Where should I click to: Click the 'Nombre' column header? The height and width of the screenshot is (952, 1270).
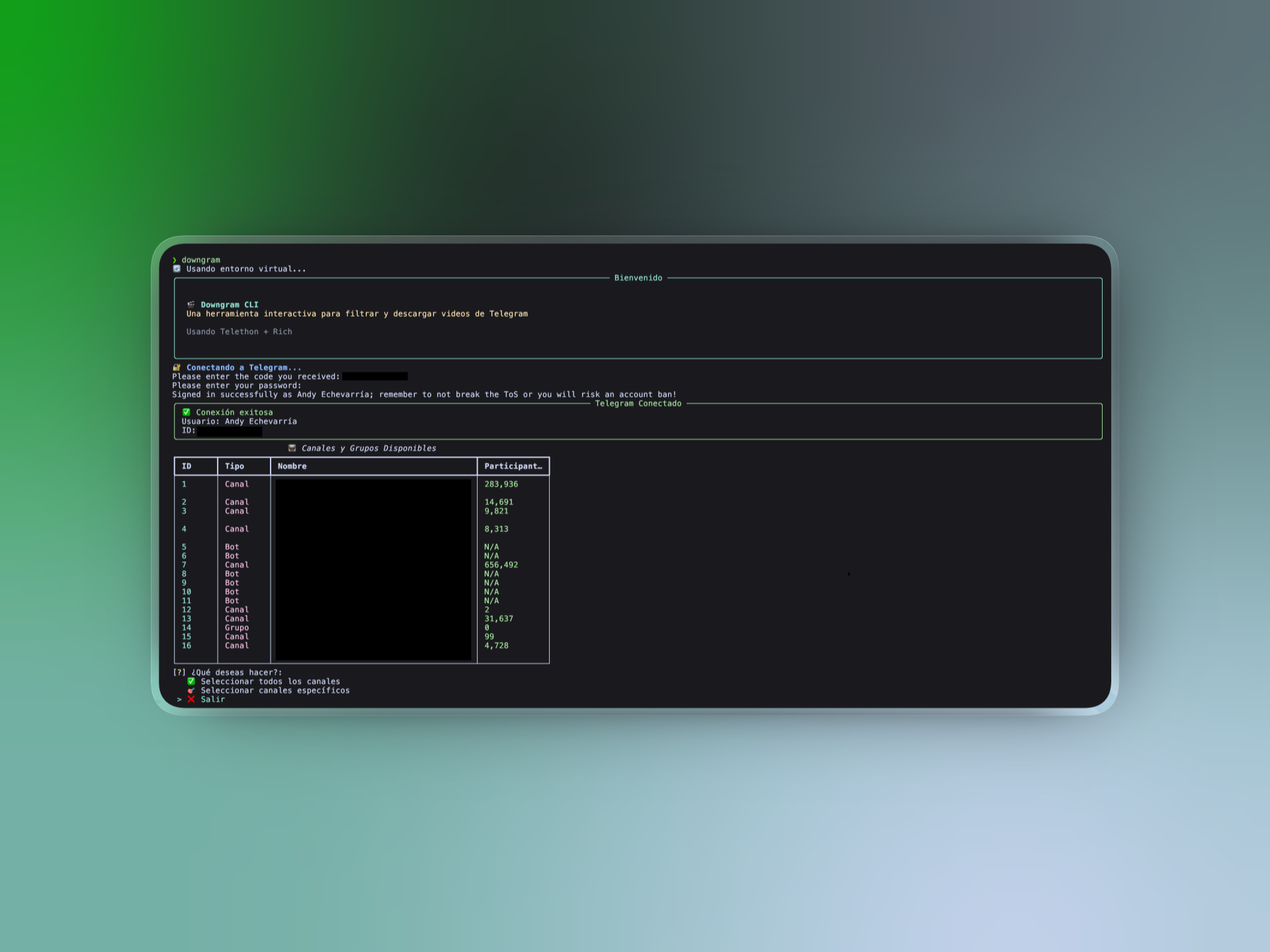292,467
